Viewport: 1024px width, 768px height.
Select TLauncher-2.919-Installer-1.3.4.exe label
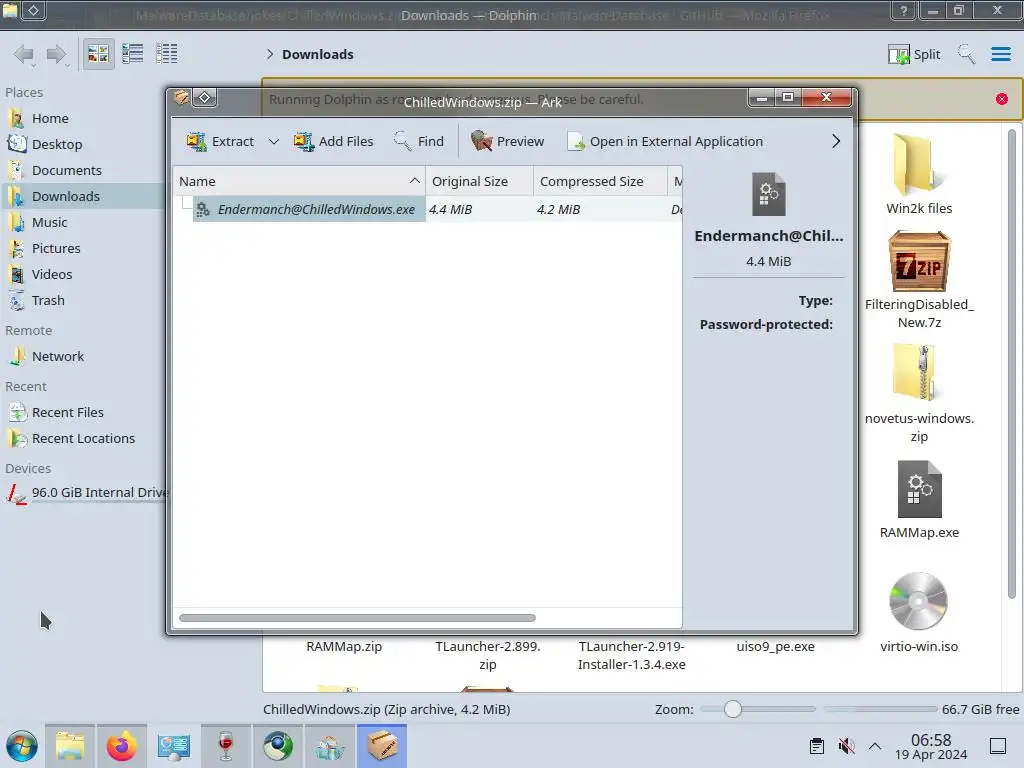632,655
